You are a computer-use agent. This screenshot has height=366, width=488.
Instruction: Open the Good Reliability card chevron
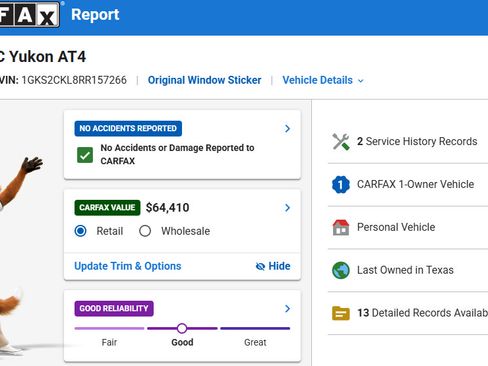(287, 309)
